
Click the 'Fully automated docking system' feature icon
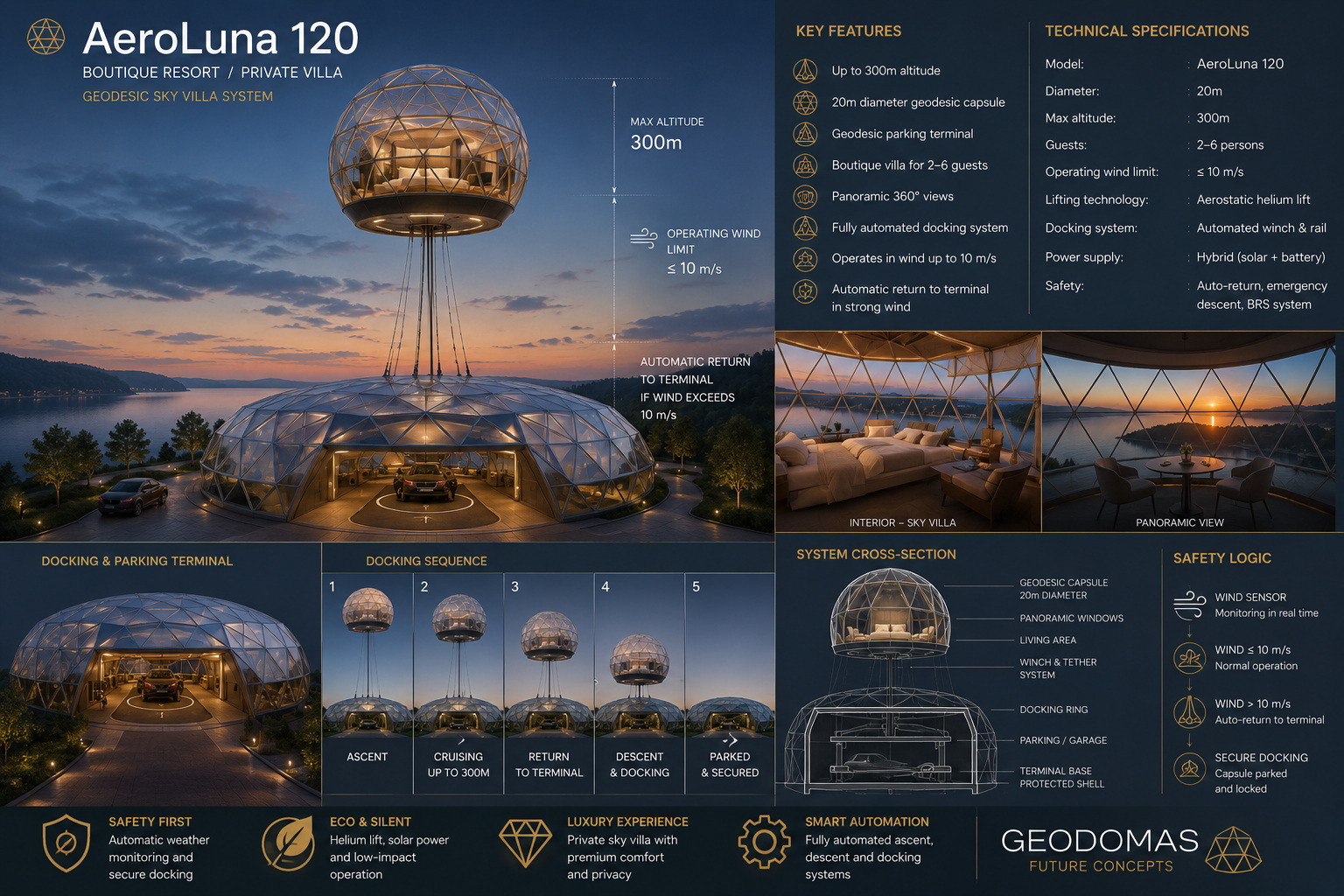[x=805, y=227]
